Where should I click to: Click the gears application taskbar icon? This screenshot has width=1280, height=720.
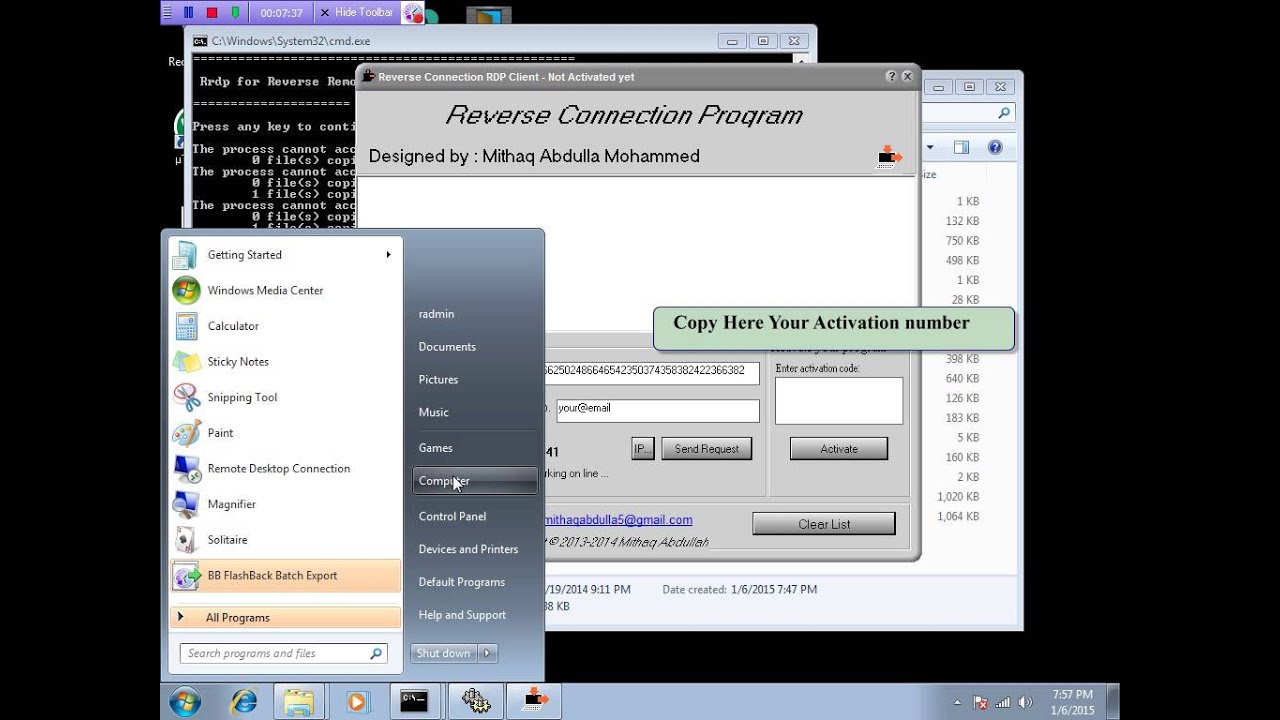474,701
